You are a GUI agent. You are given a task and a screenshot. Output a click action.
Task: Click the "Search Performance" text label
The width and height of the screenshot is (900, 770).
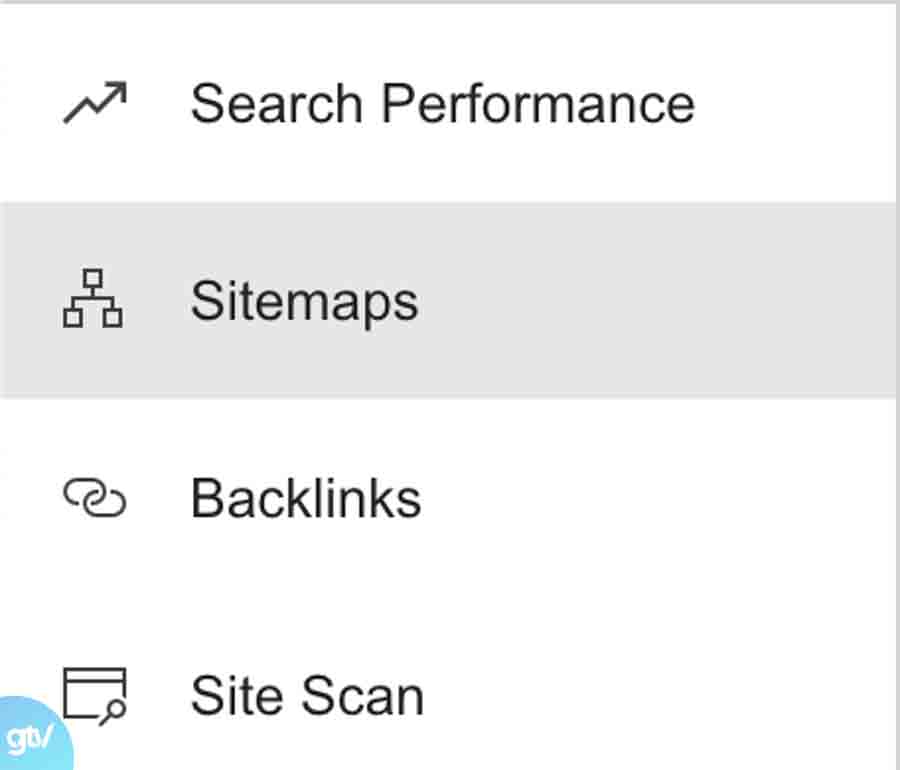(x=442, y=104)
